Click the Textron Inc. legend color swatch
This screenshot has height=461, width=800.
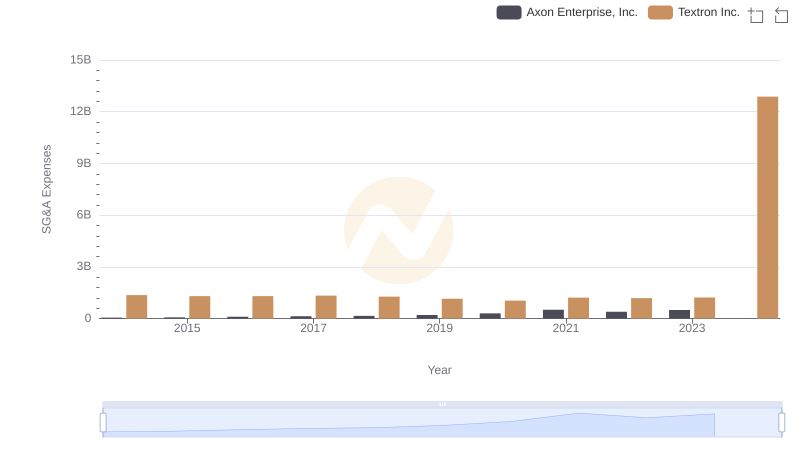[x=660, y=12]
